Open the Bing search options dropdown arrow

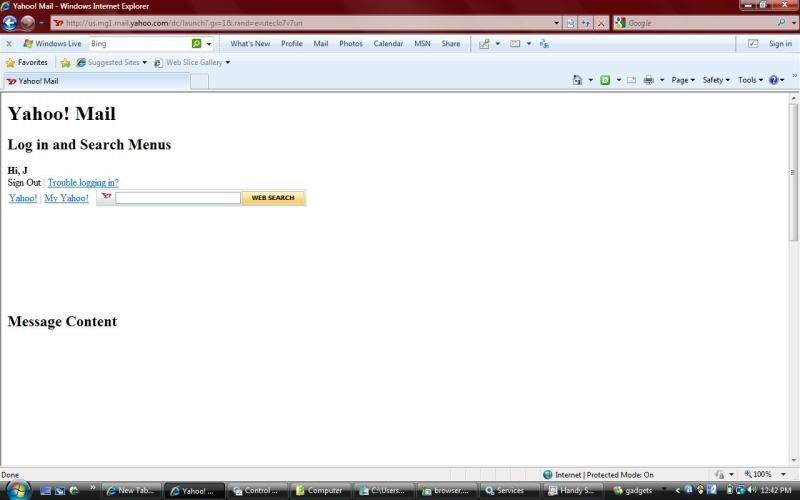pos(209,44)
